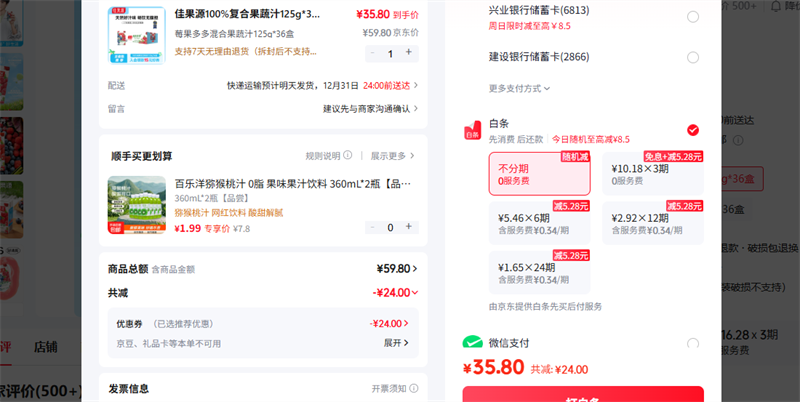The image size is (800, 402).
Task: Choose the ¥10.18×3期 installment plan
Action: pos(652,174)
